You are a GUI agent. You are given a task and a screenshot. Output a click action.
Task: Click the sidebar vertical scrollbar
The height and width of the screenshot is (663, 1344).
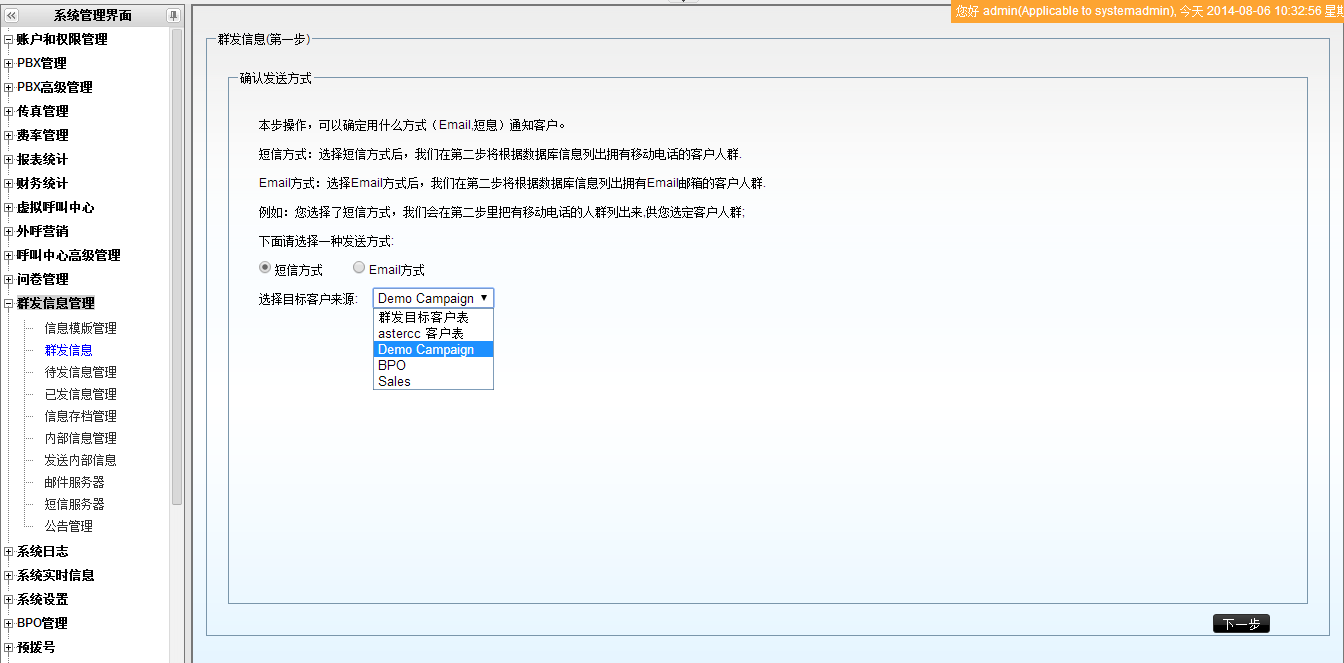(177, 270)
